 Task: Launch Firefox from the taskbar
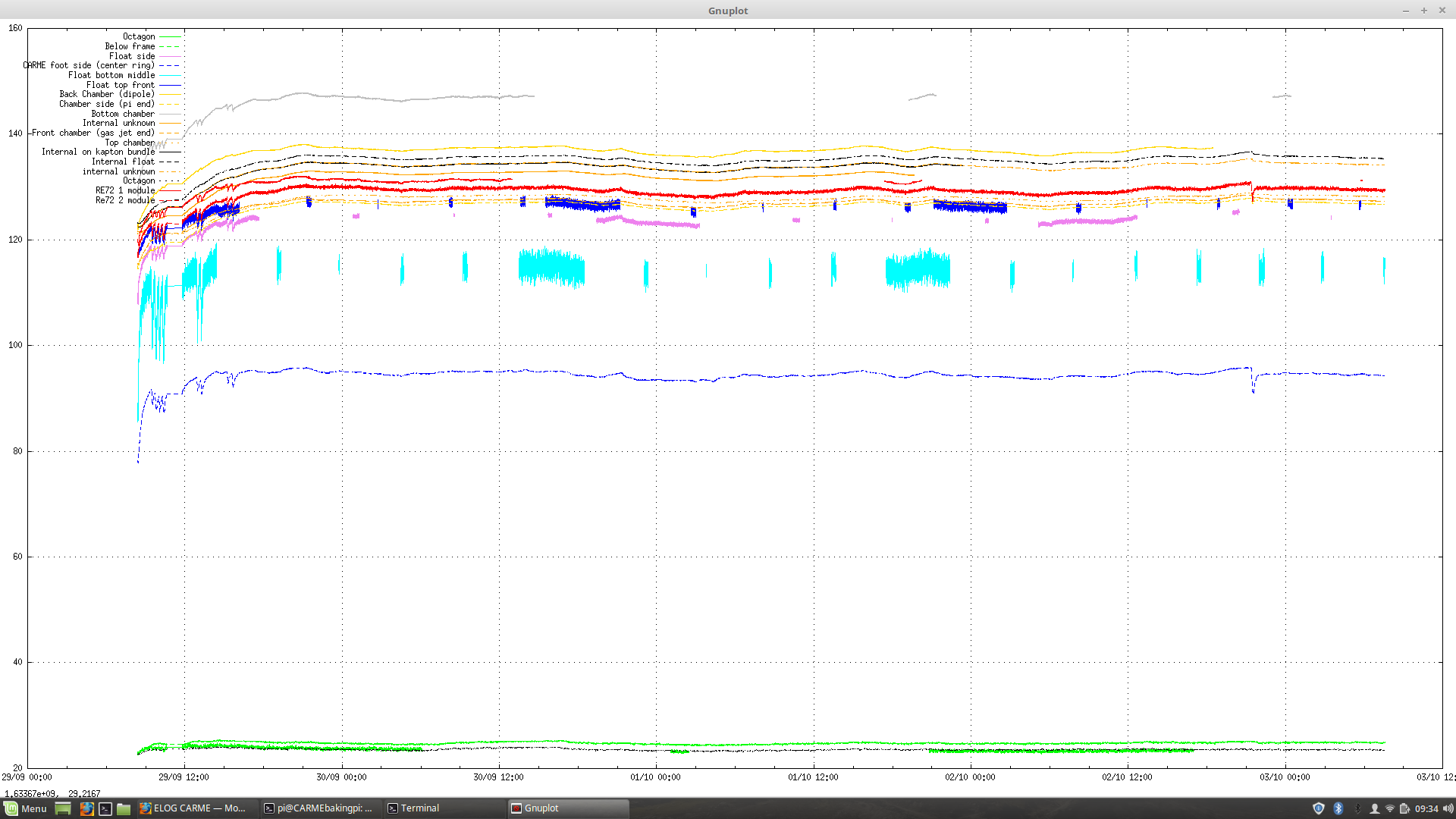point(86,808)
